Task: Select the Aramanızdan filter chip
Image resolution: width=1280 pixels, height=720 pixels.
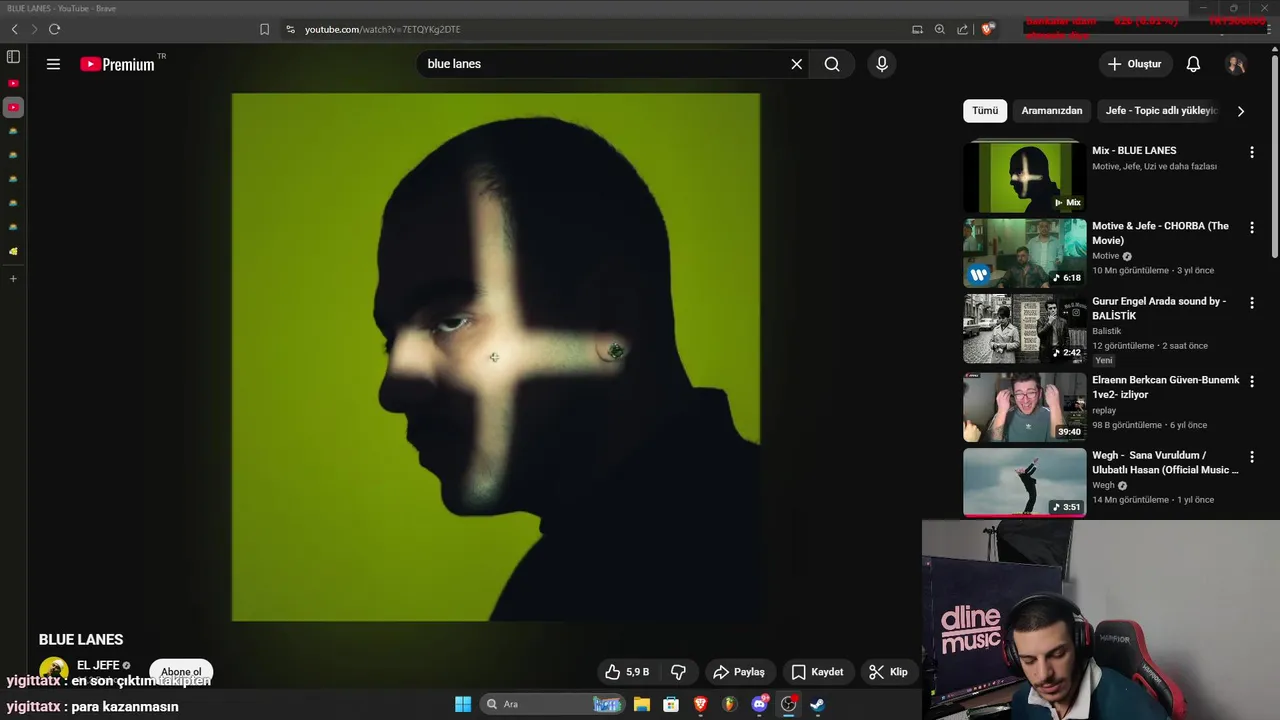Action: coord(1051,111)
